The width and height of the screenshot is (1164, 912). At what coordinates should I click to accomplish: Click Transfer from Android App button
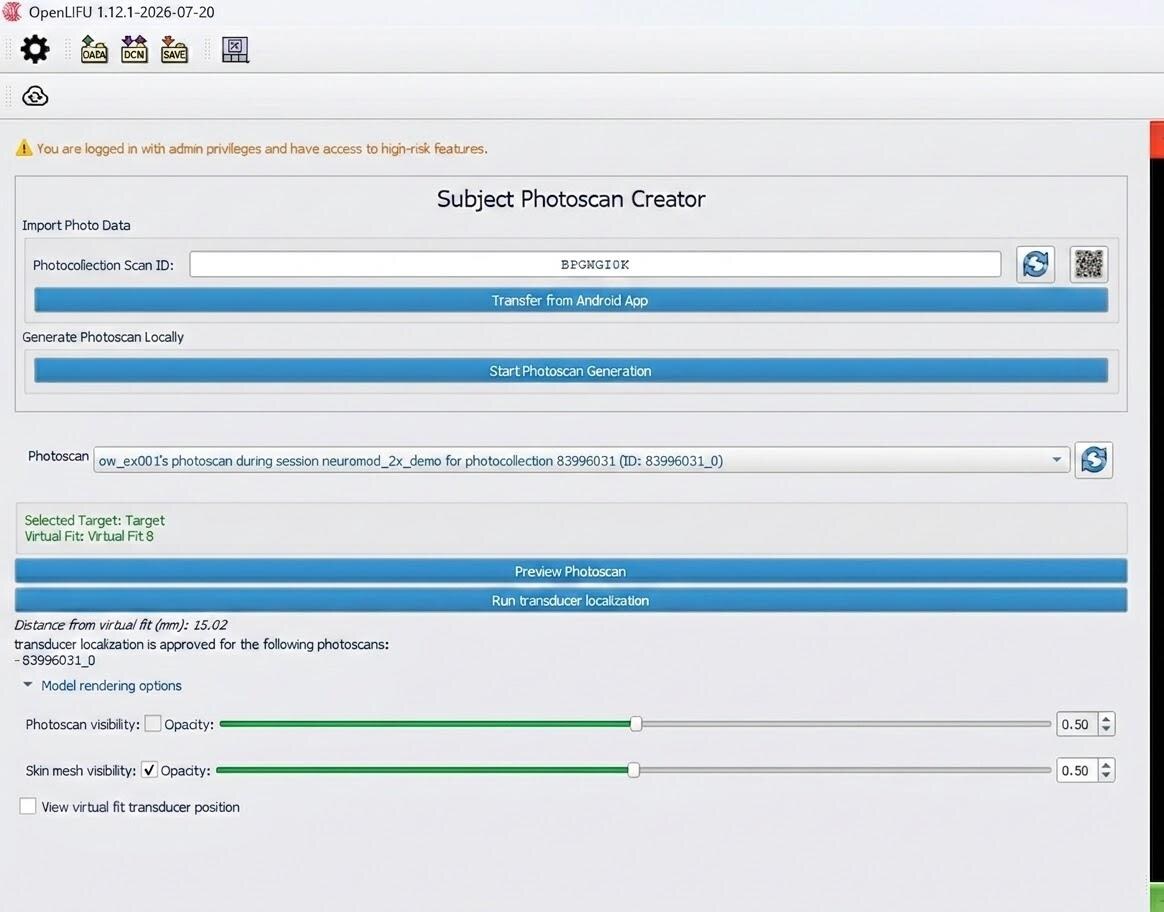(571, 301)
